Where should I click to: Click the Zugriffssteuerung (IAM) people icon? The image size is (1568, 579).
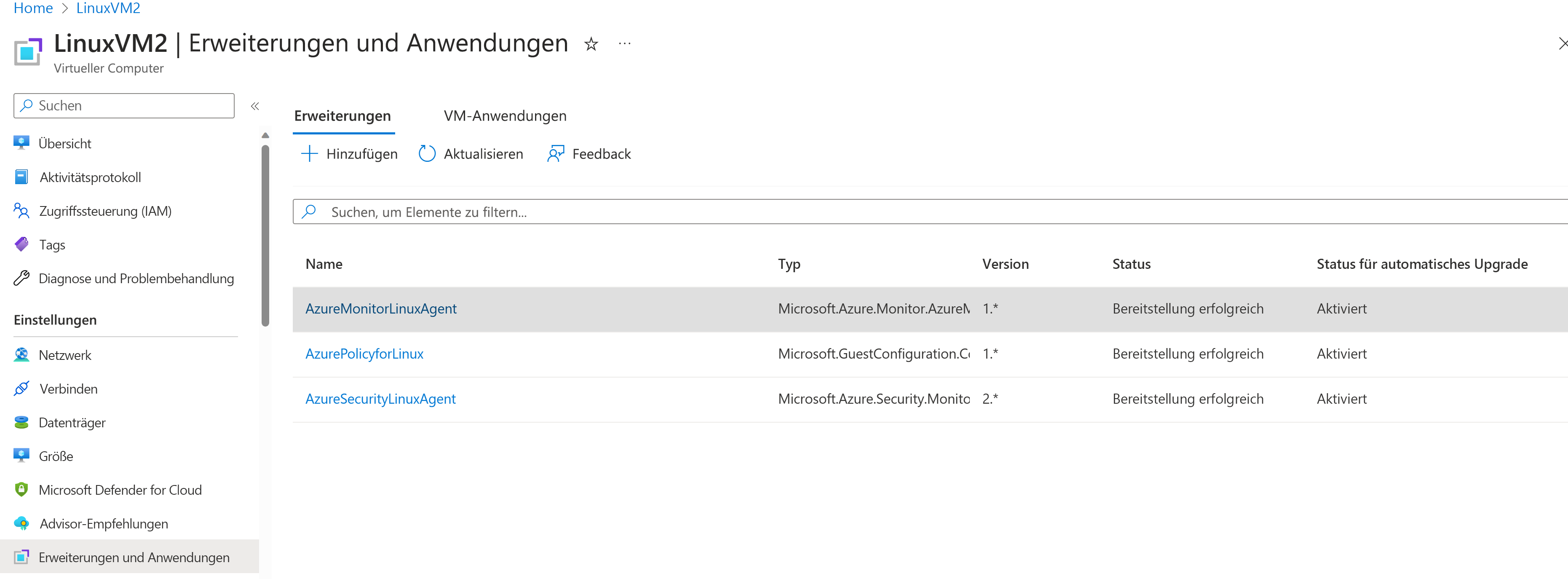(x=21, y=211)
